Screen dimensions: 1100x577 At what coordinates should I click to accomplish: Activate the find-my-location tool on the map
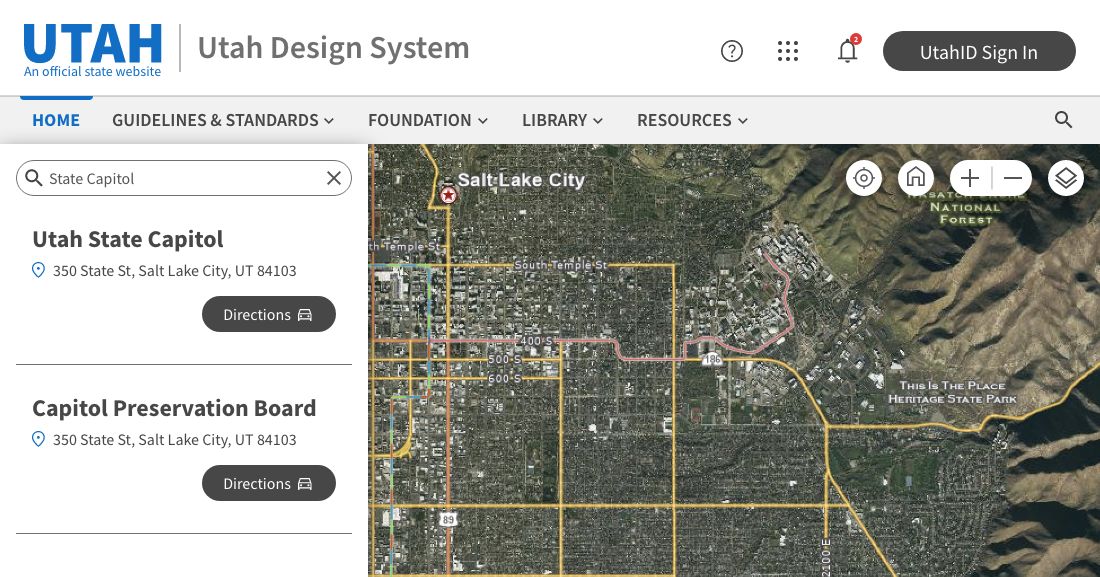click(x=864, y=178)
